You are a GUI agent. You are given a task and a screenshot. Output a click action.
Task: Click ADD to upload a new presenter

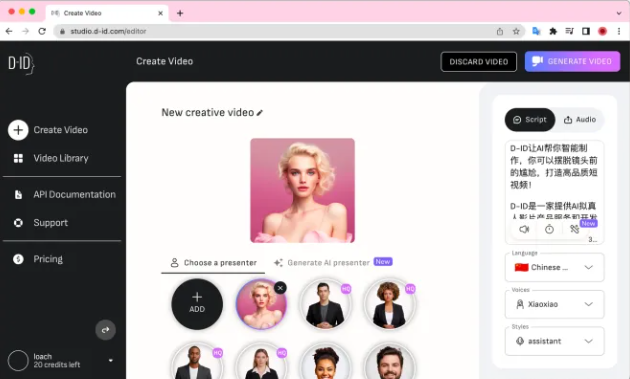[x=197, y=304]
